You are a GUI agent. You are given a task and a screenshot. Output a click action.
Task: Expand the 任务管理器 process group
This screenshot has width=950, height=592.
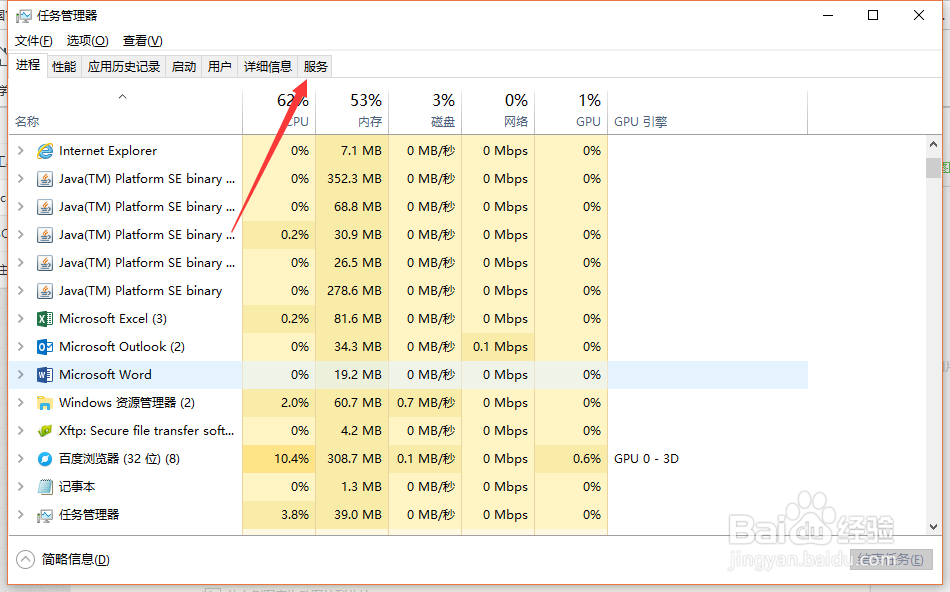point(21,515)
